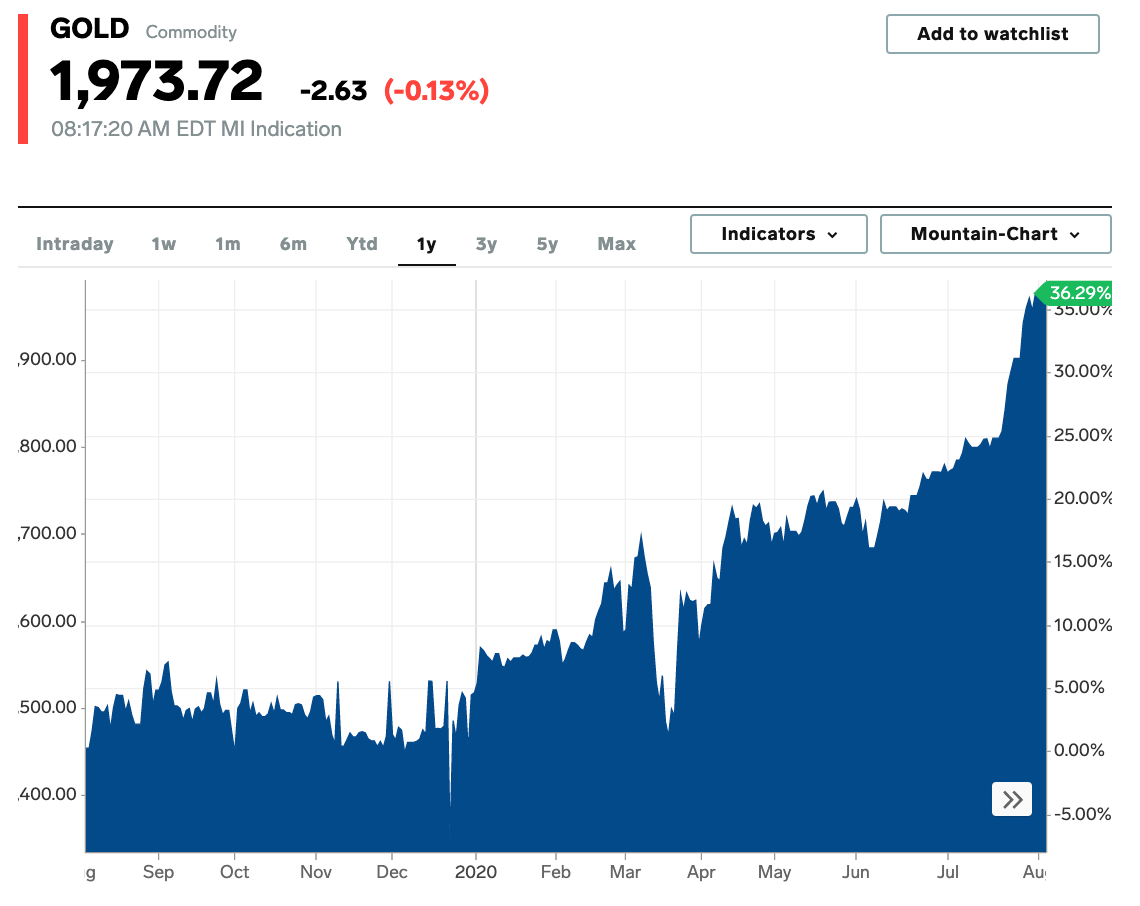This screenshot has width=1140, height=906.
Task: Click the Oct x-axis label
Action: (234, 872)
